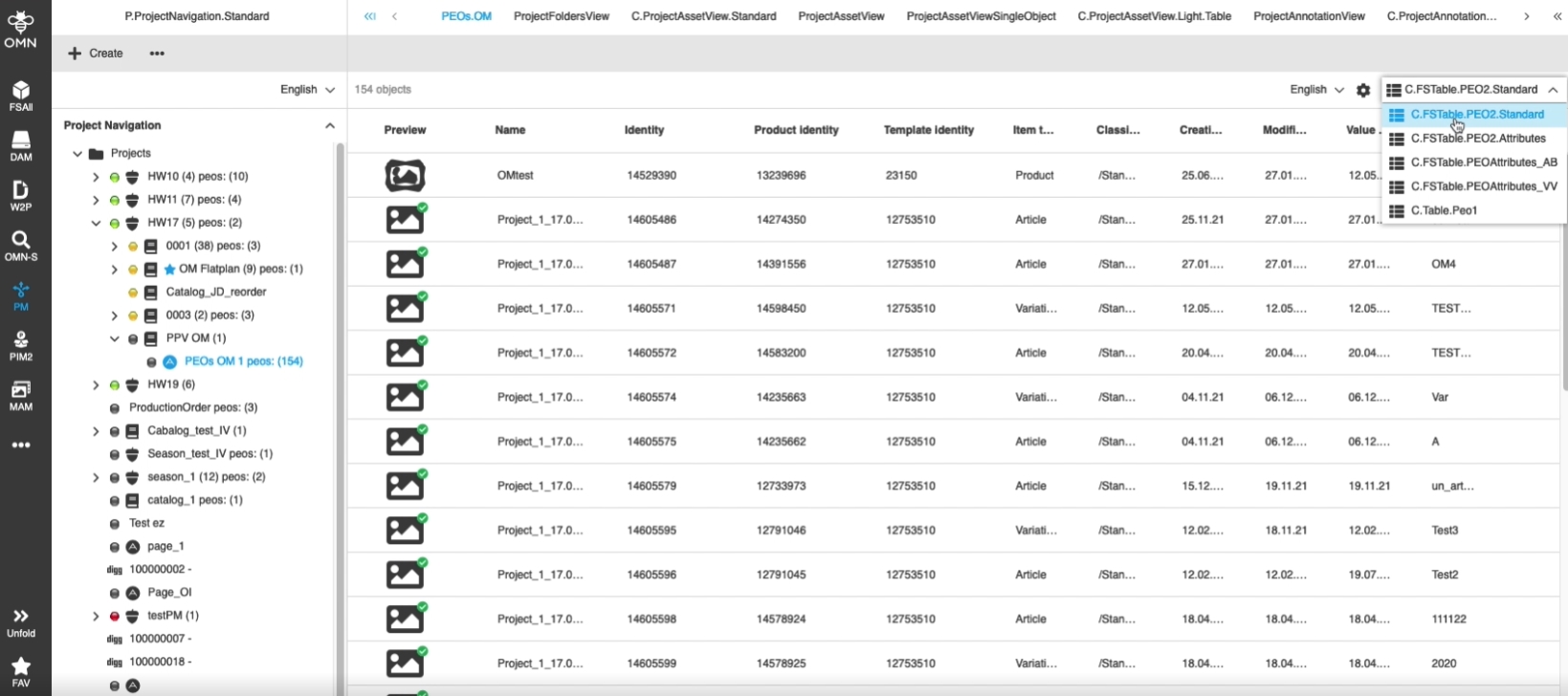The height and width of the screenshot is (696, 1568).
Task: Click the table settings gear icon
Action: 1363,90
